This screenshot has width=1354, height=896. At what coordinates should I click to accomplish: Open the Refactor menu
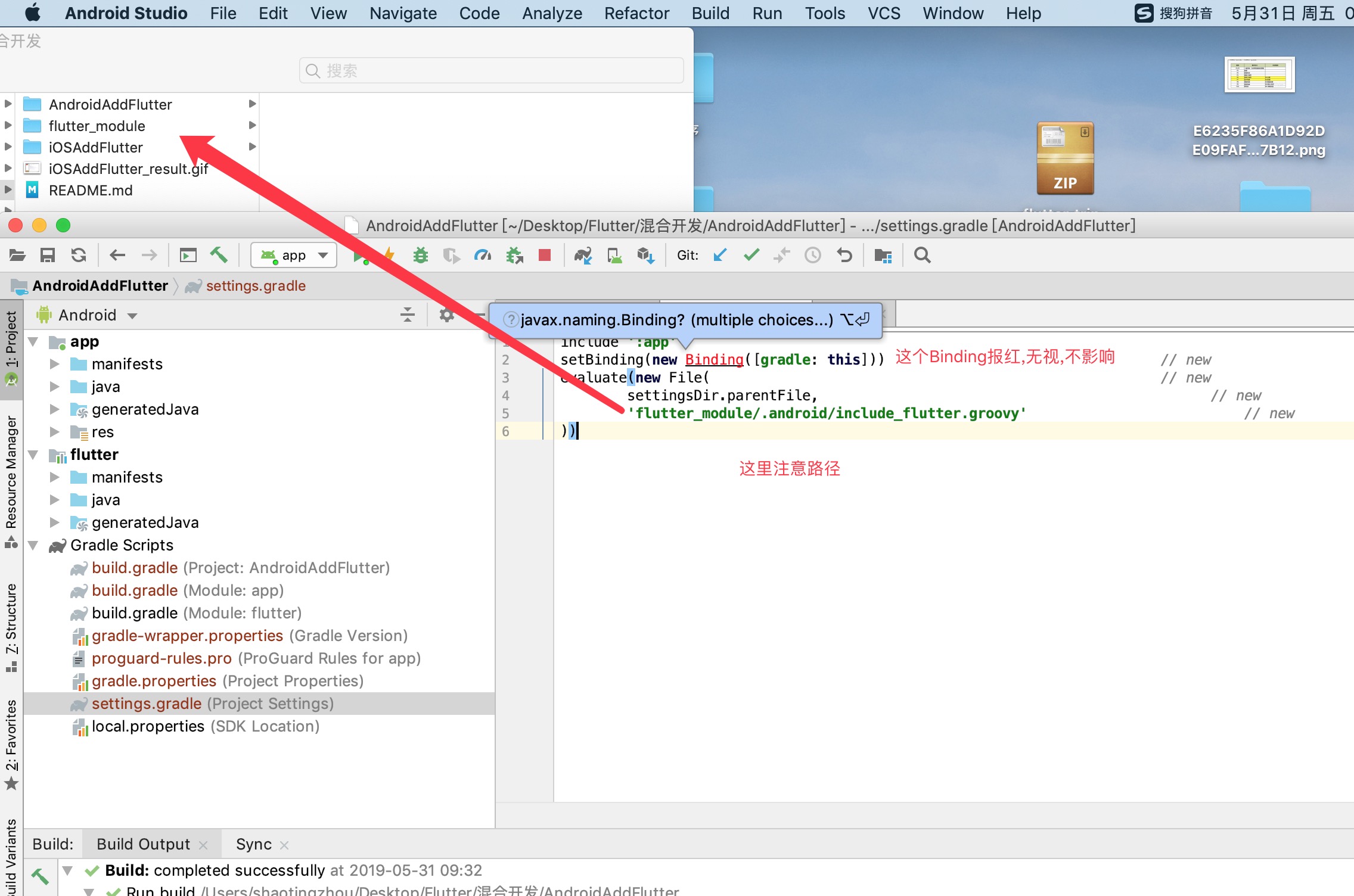pyautogui.click(x=636, y=13)
